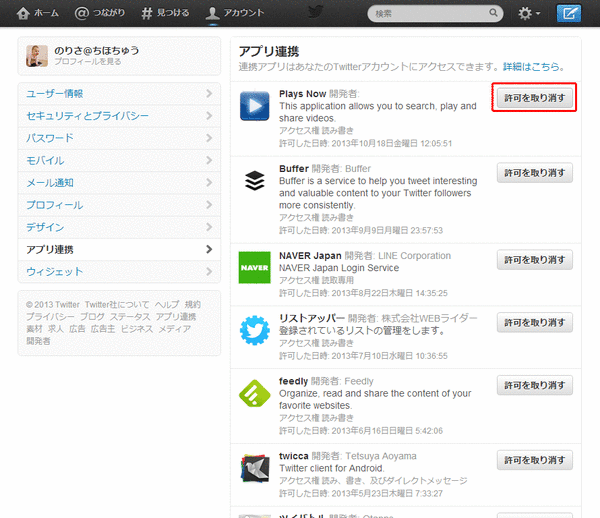
Task: Click Buffer app name
Action: (x=293, y=169)
